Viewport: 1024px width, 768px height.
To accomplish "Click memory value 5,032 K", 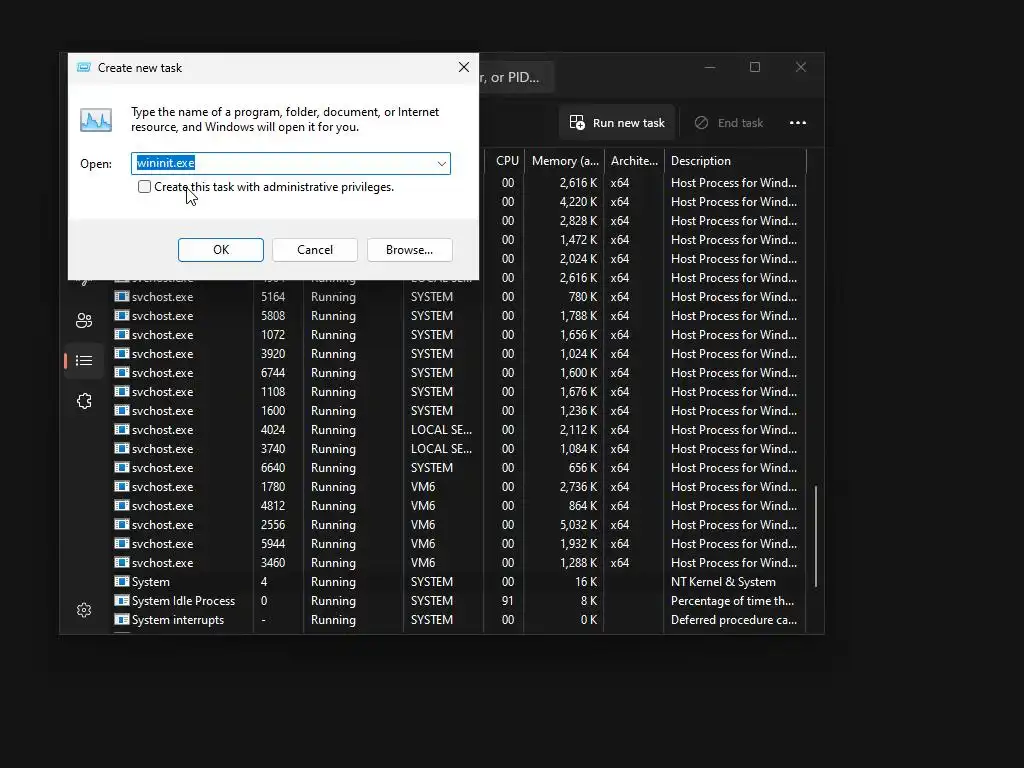I will pos(578,525).
